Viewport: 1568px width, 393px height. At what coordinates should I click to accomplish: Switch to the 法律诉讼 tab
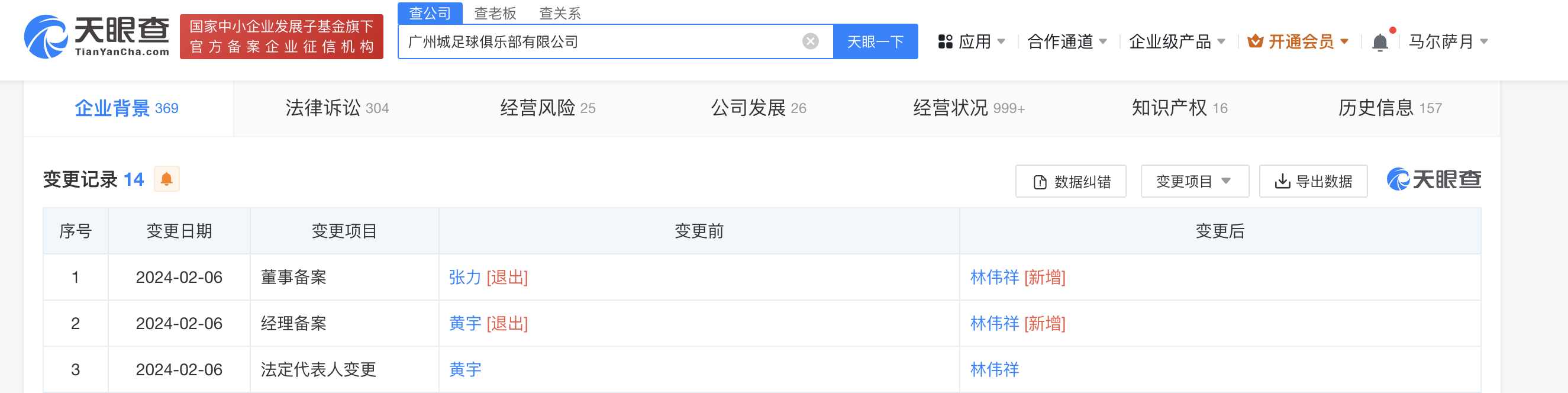[x=337, y=108]
